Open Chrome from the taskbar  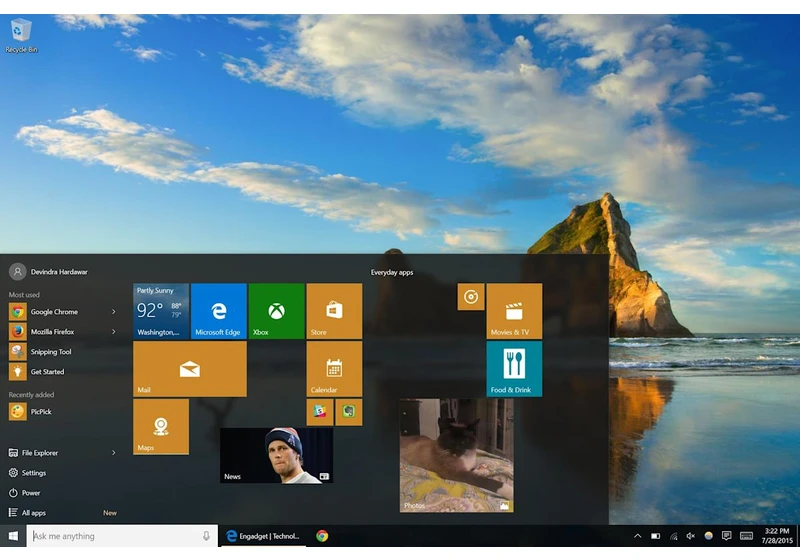click(x=322, y=536)
